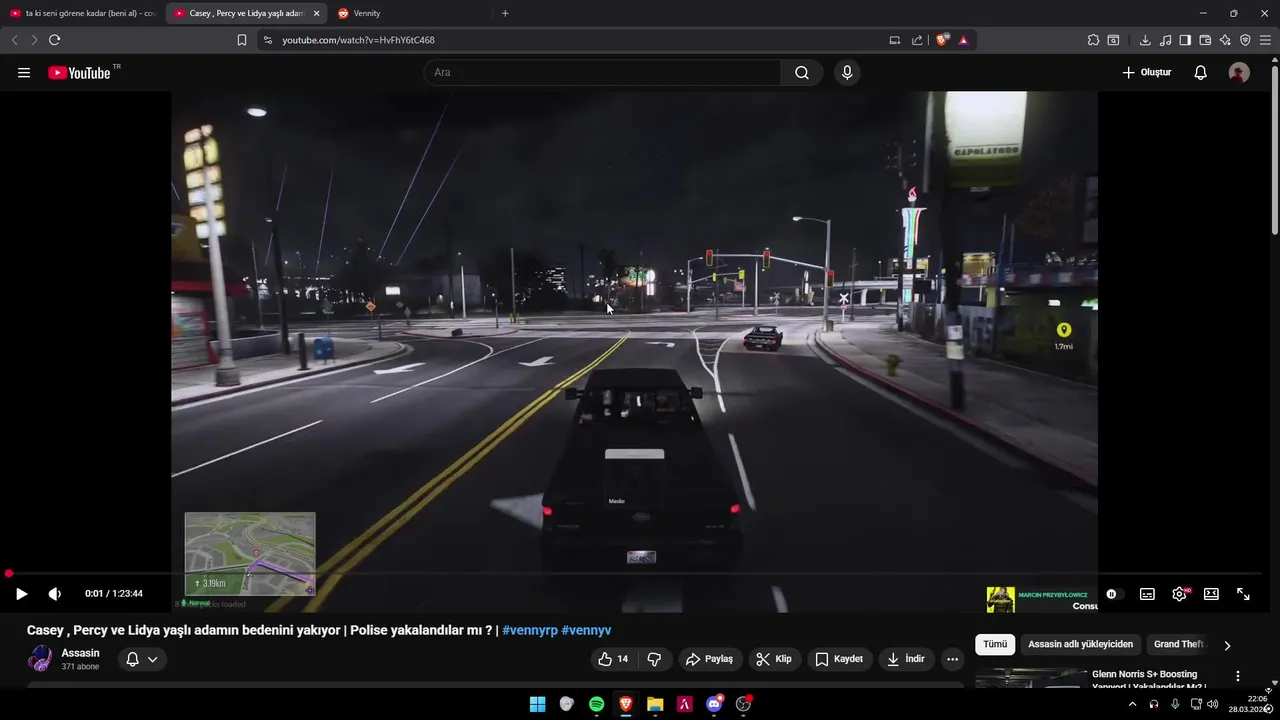Select the Assasin adlı yükleyiciden chip
Screen dimensions: 1280x720
click(1080, 645)
